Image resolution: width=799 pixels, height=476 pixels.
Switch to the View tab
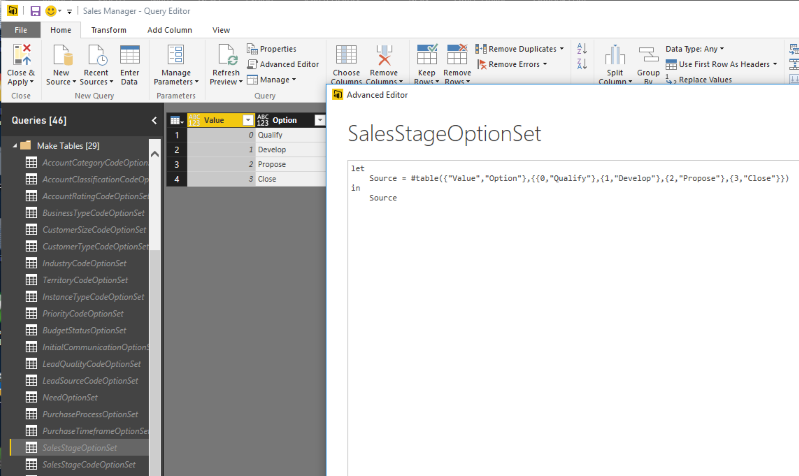point(221,30)
